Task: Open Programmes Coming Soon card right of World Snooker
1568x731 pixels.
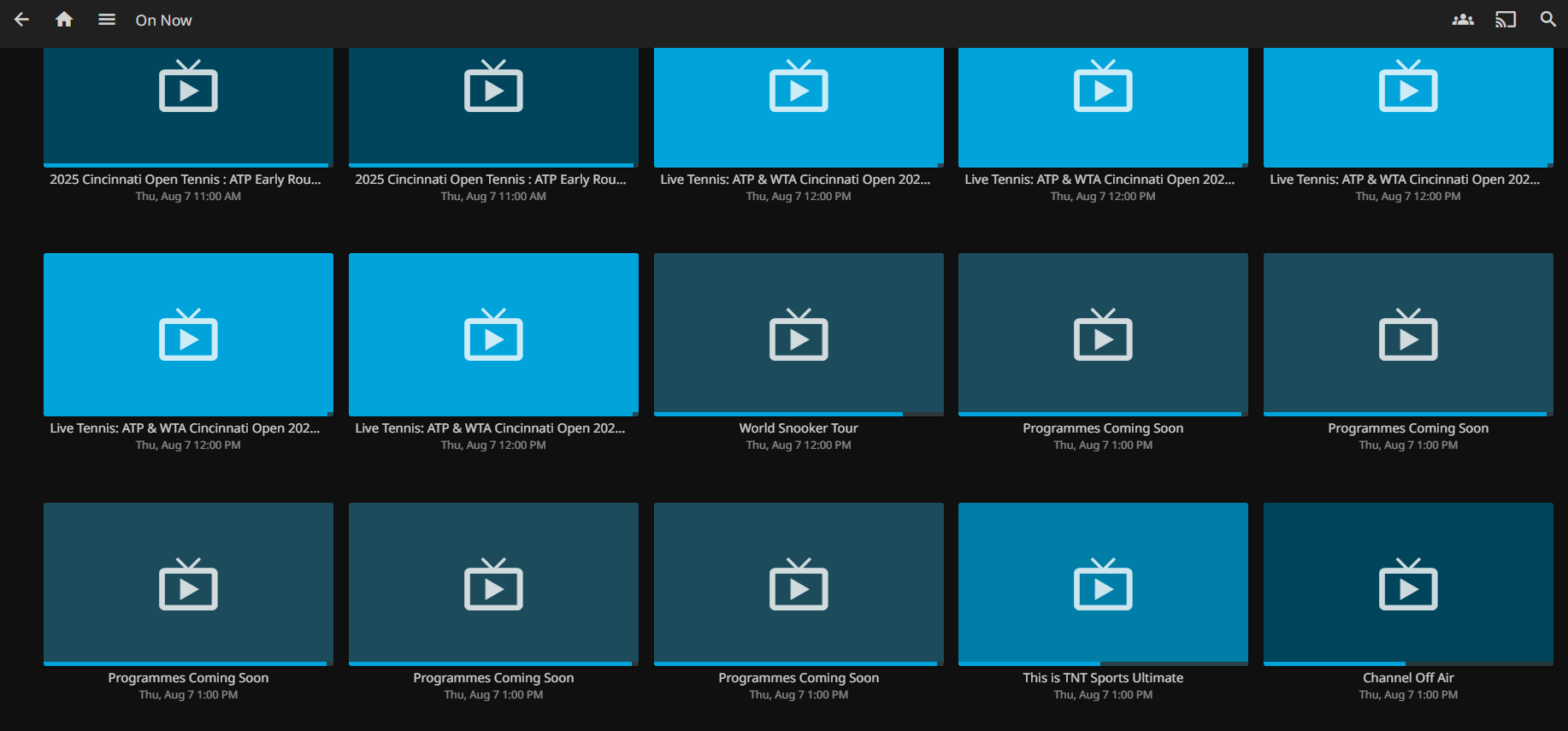Action: pos(1103,333)
